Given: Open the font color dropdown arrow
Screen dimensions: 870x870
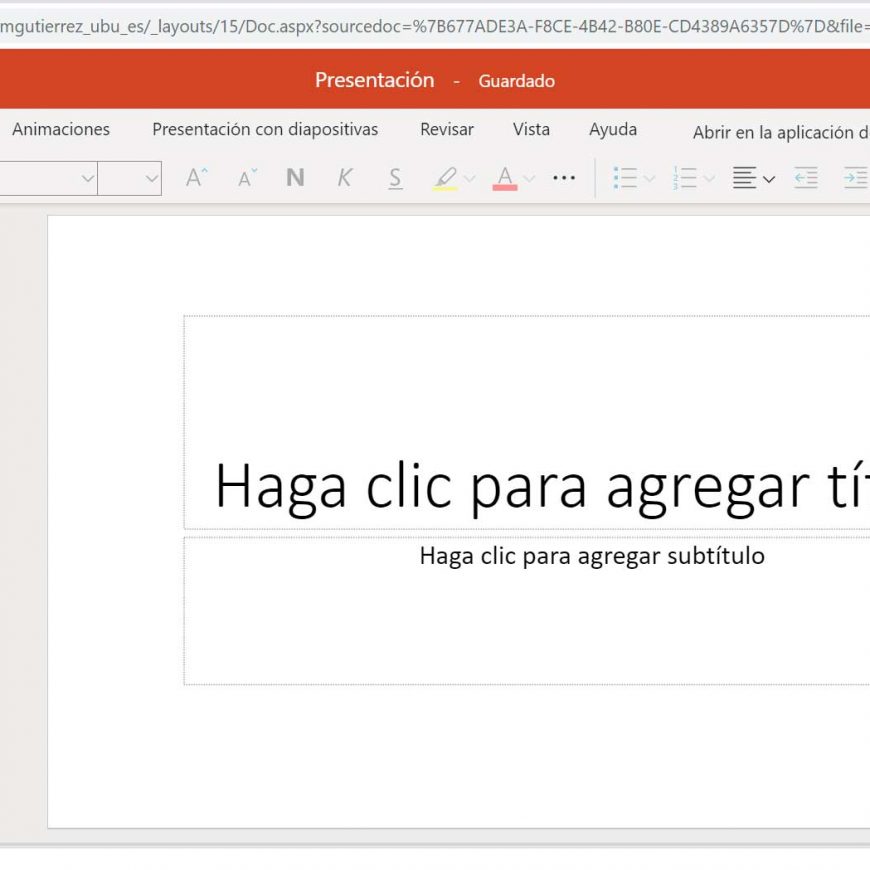Looking at the screenshot, I should (529, 179).
